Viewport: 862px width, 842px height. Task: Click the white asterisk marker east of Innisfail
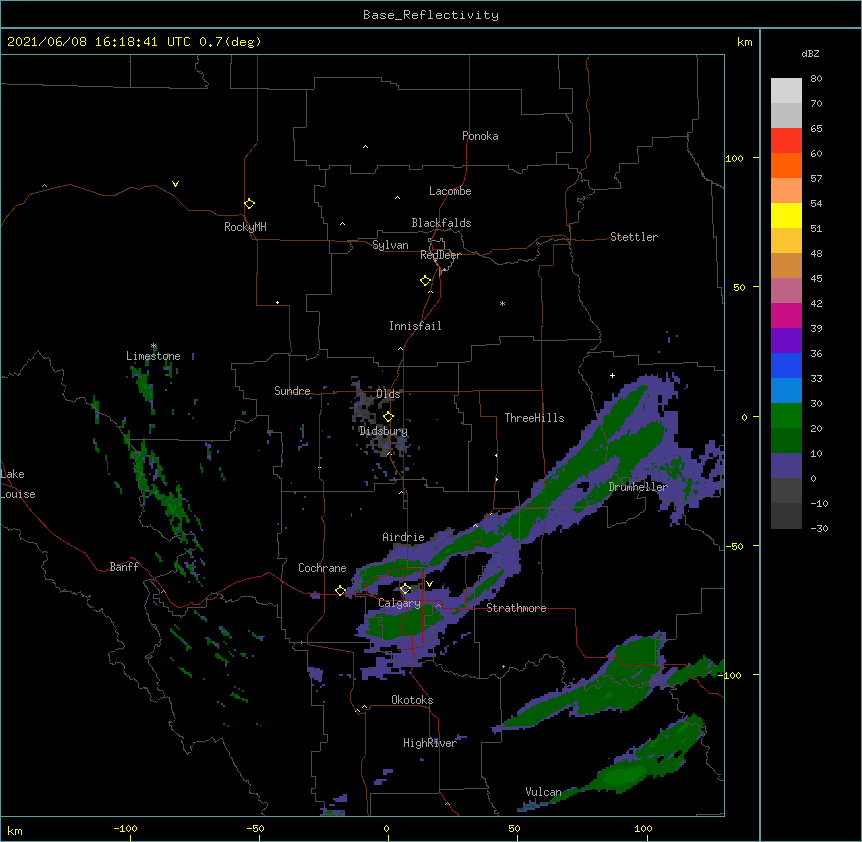click(502, 303)
